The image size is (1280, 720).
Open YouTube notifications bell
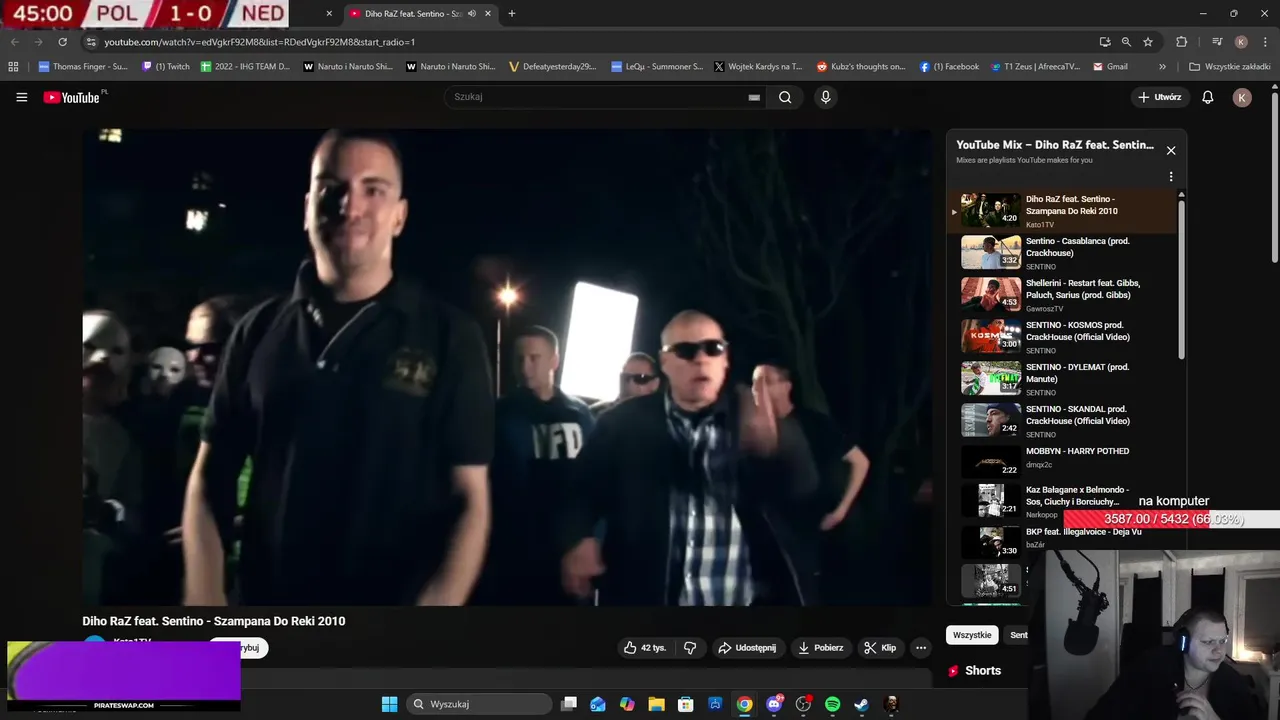click(1208, 97)
